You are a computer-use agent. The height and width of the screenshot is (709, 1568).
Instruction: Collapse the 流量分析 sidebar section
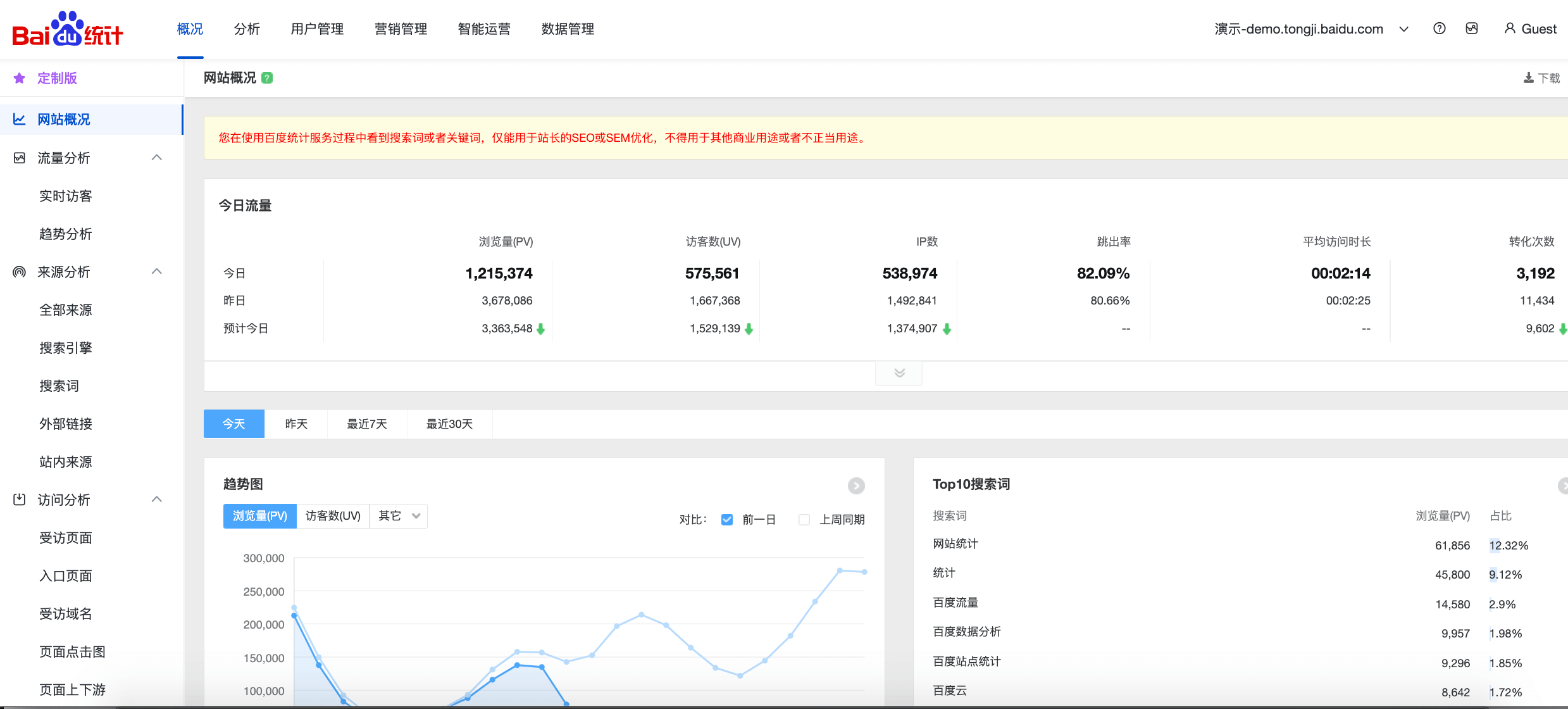pos(157,158)
